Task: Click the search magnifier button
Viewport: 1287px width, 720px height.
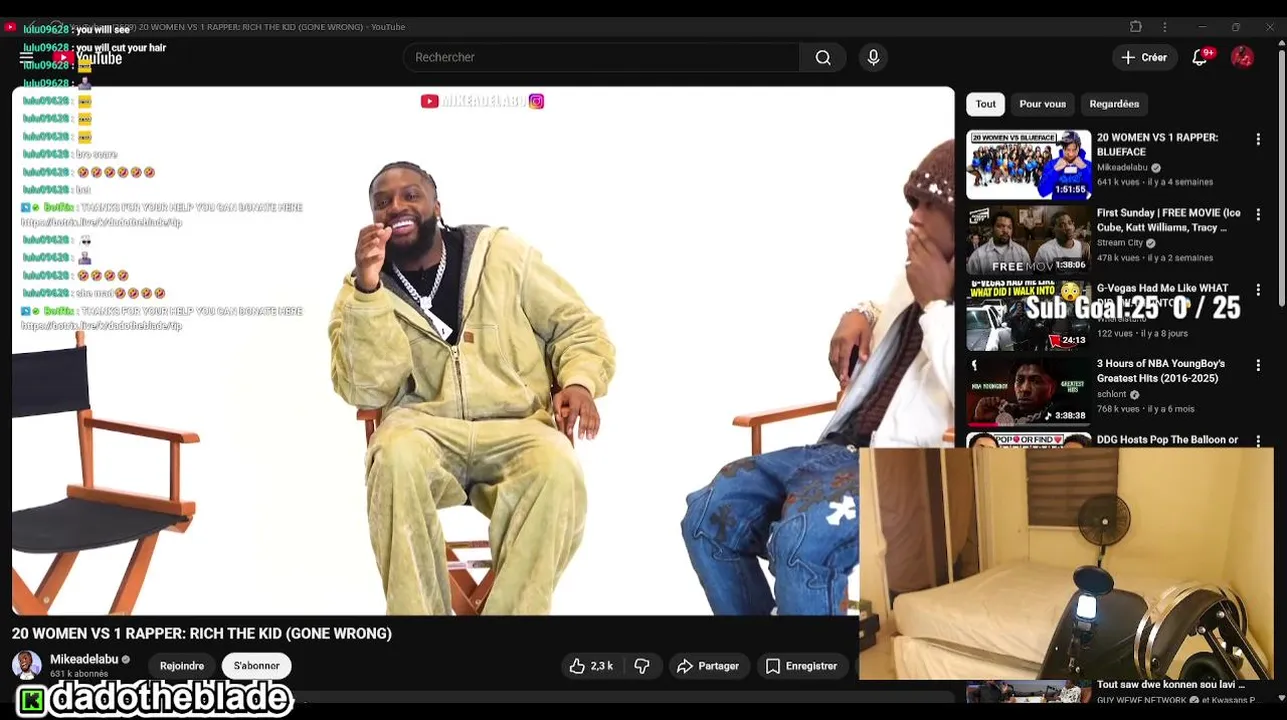Action: coord(823,58)
